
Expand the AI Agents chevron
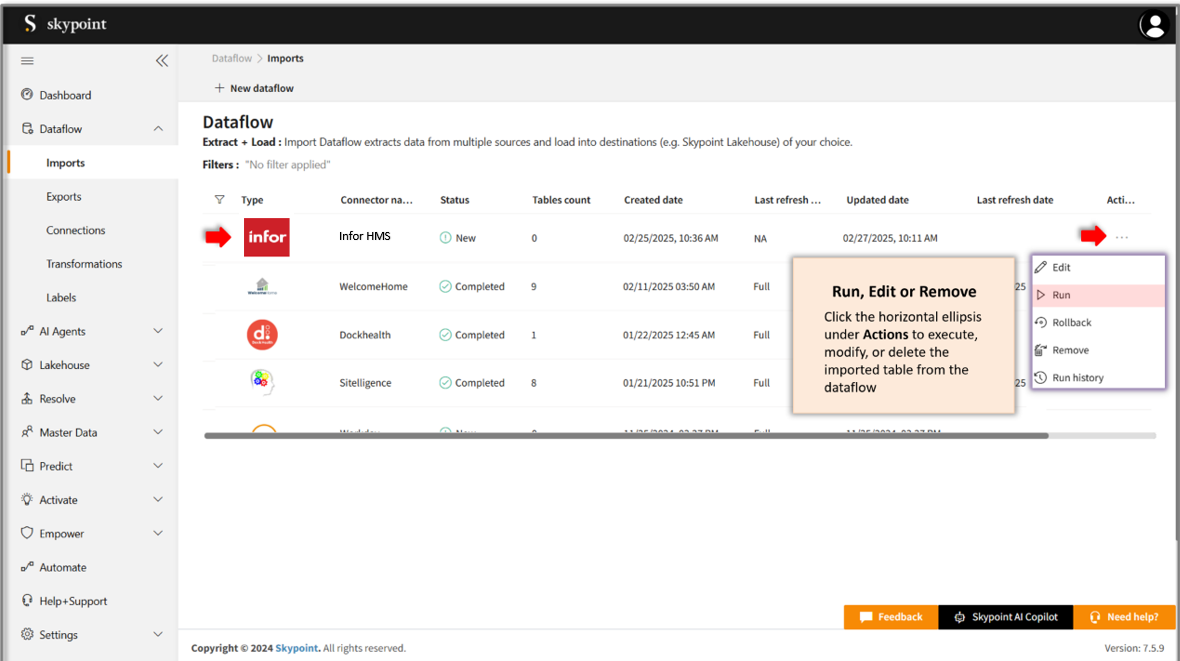158,330
